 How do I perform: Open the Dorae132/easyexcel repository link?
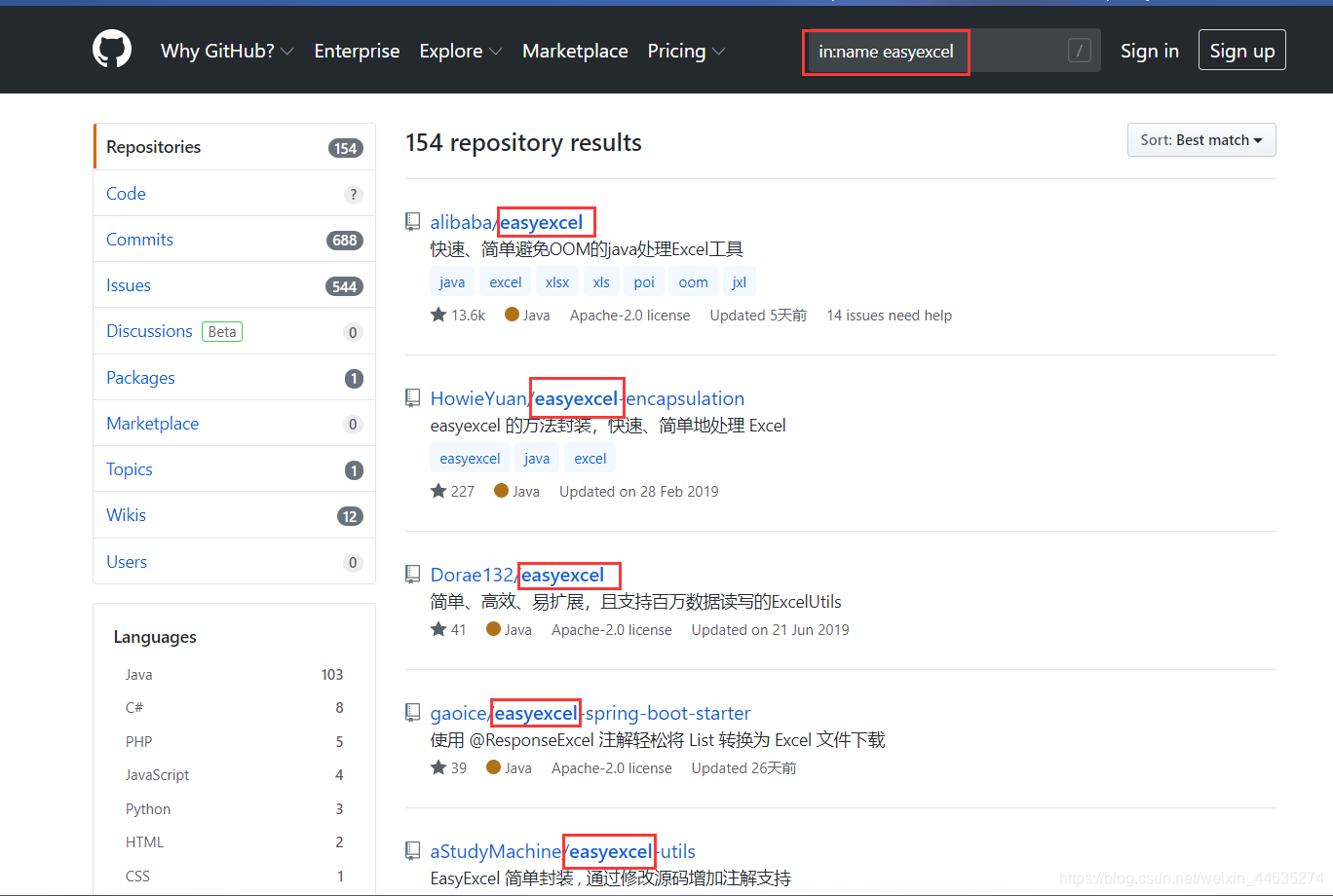click(x=517, y=575)
